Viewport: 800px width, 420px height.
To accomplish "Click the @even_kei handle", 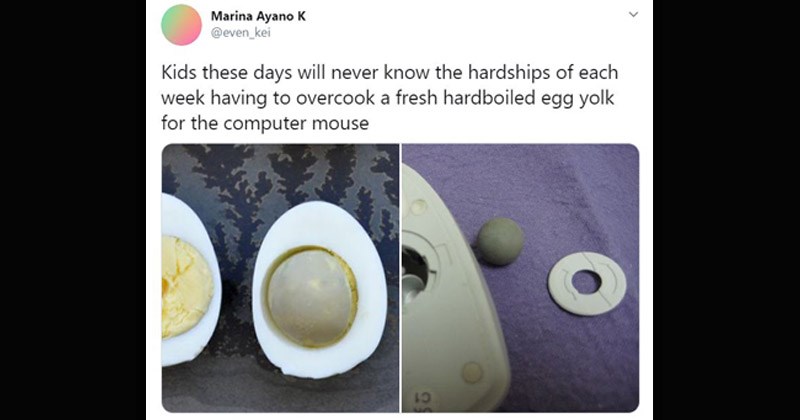I will click(240, 33).
